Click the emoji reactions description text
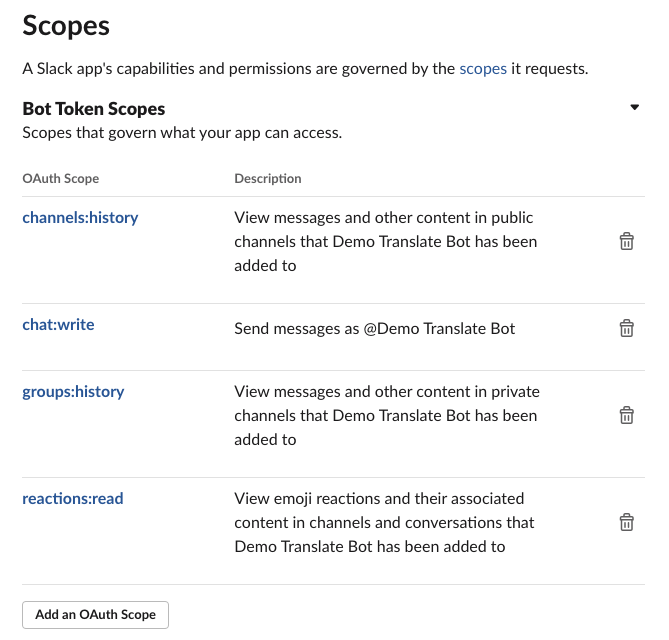The image size is (669, 640). pos(384,522)
